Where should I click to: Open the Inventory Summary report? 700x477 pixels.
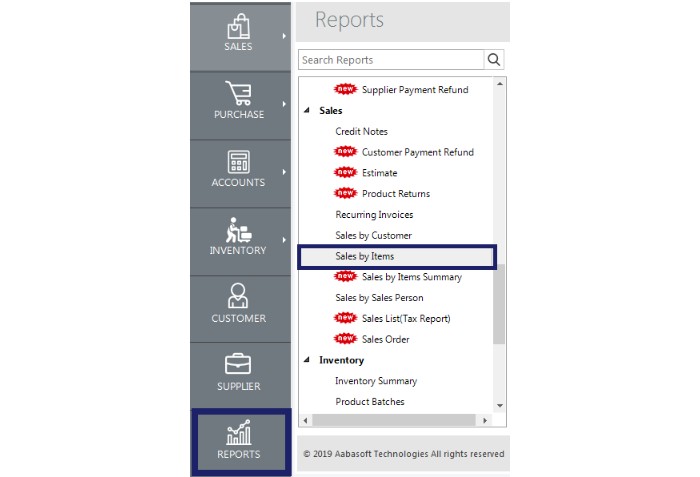(x=376, y=381)
